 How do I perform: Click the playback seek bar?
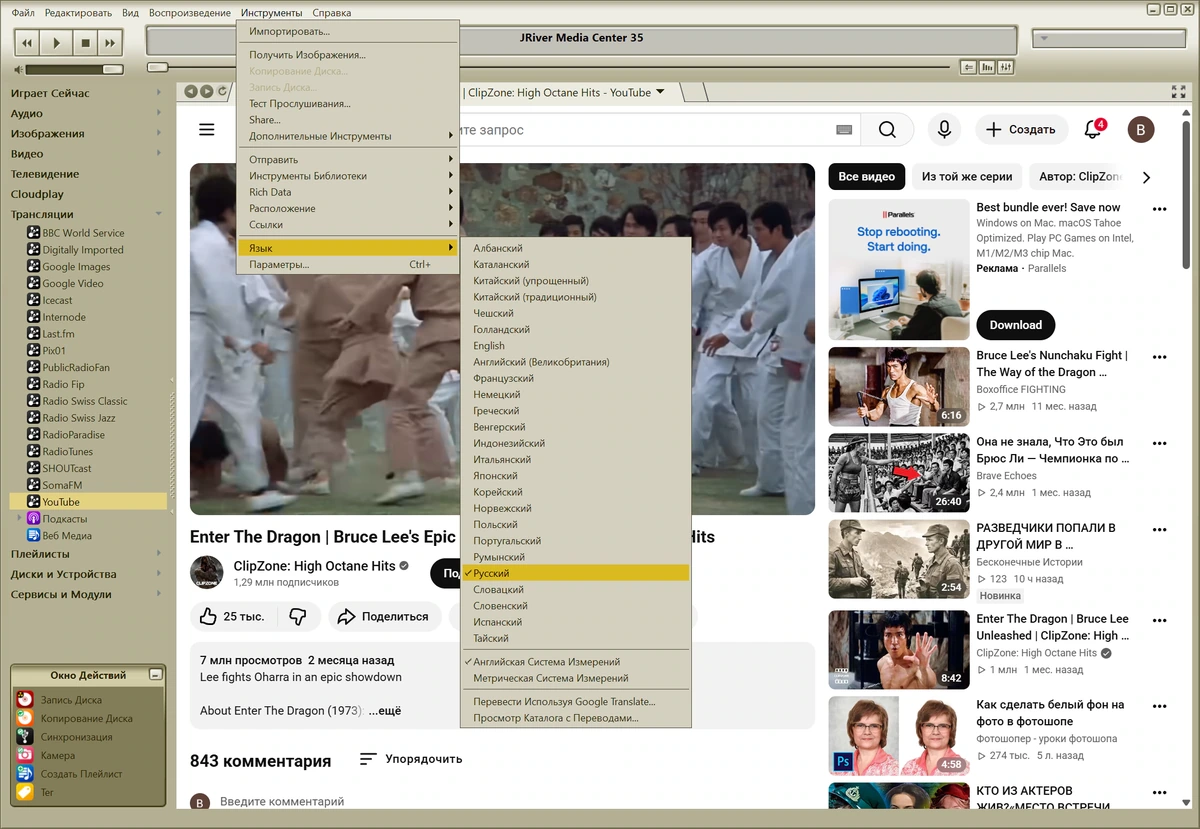coord(549,67)
